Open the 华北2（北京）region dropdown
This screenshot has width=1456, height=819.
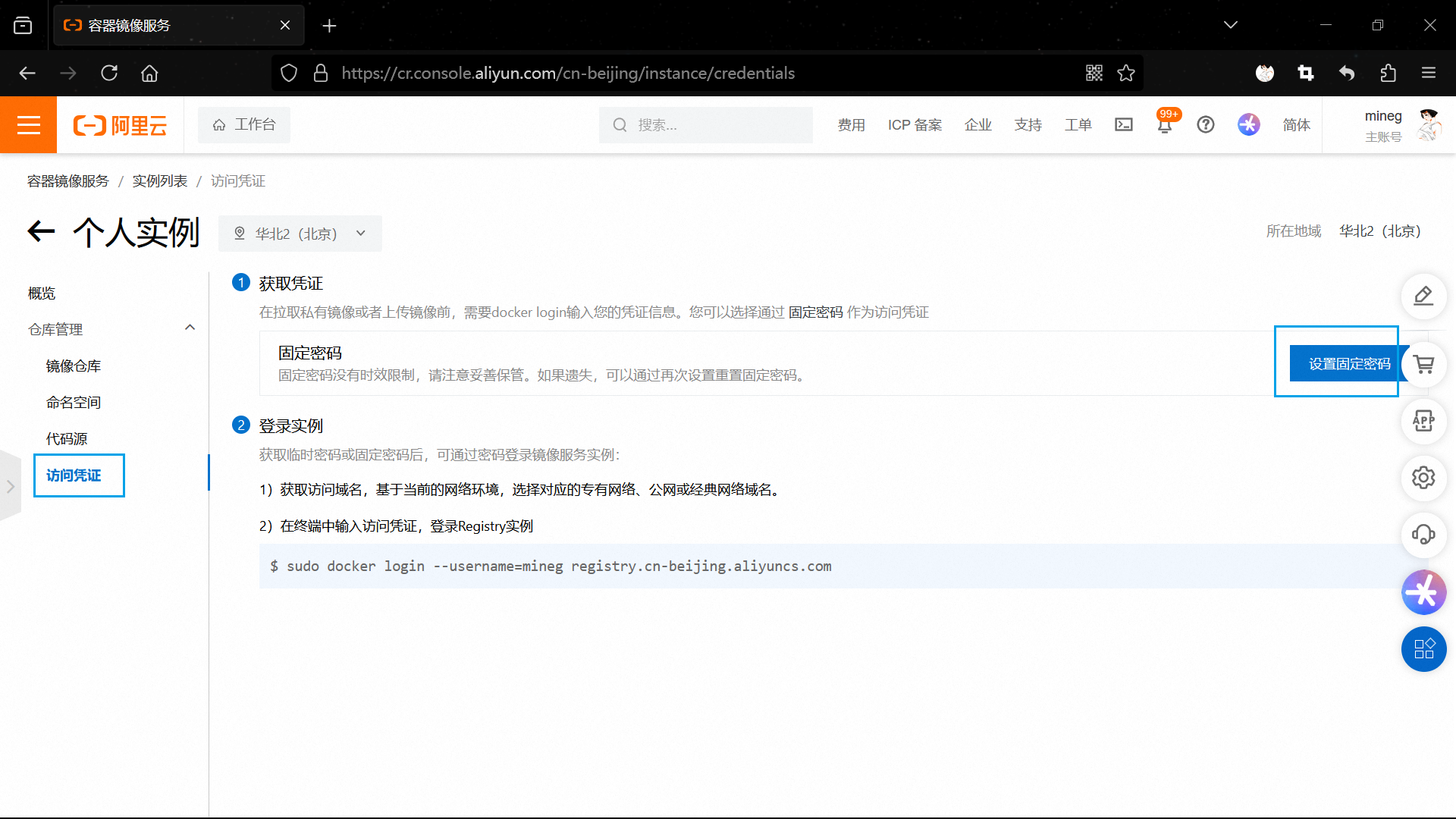(300, 234)
